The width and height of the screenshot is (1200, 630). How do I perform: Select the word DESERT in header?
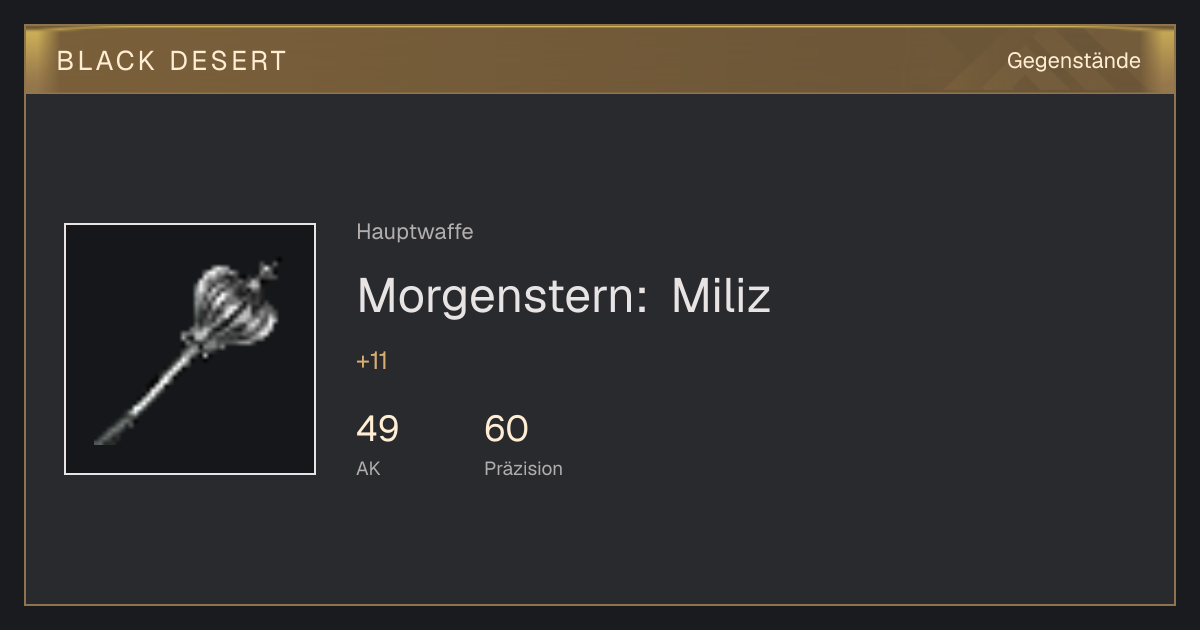229,61
